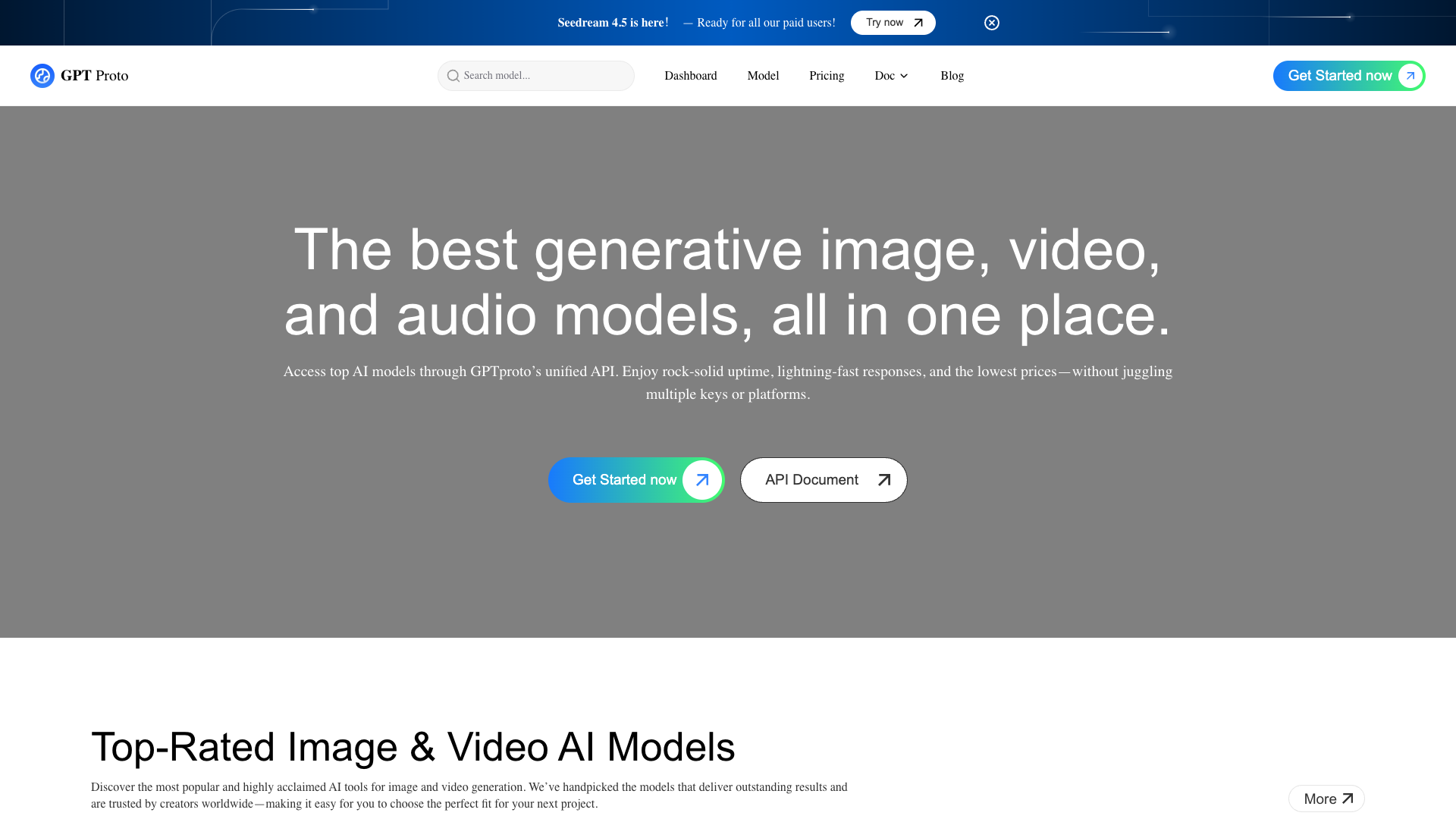Click the GPT Proto logo icon

[x=42, y=76]
